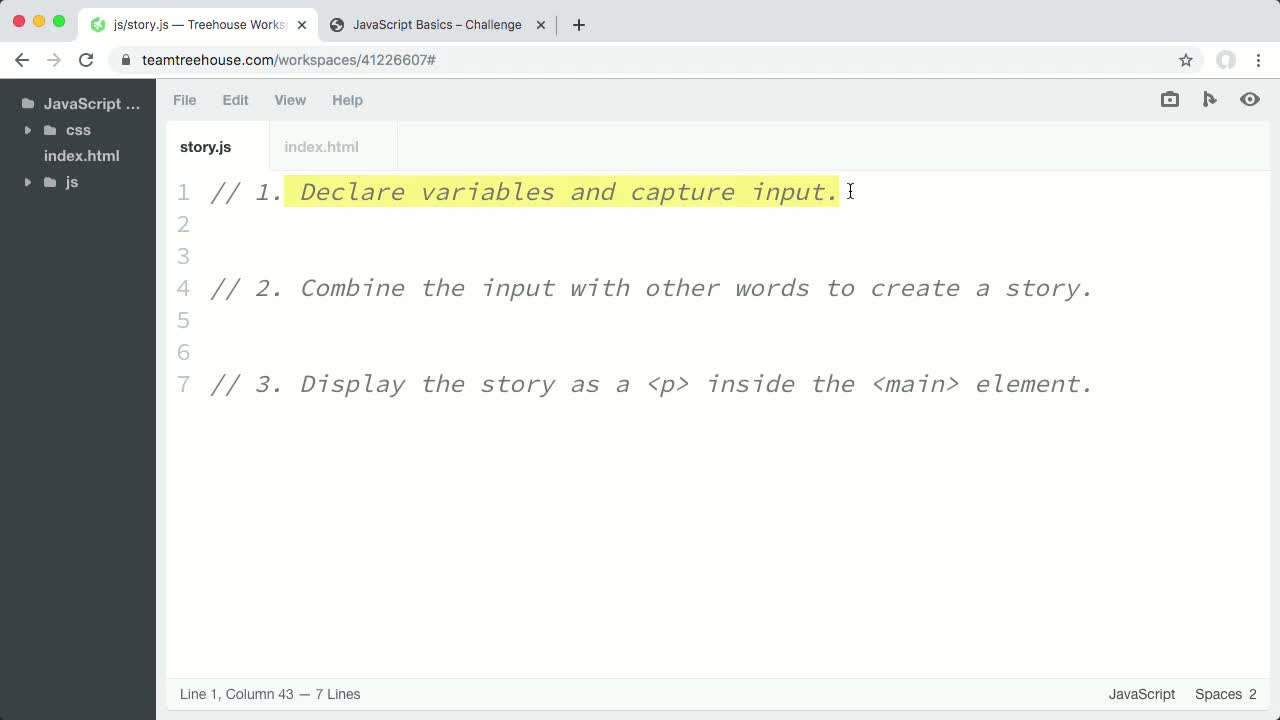This screenshot has width=1280, height=720.
Task: Click the js folder icon
Action: 49,182
